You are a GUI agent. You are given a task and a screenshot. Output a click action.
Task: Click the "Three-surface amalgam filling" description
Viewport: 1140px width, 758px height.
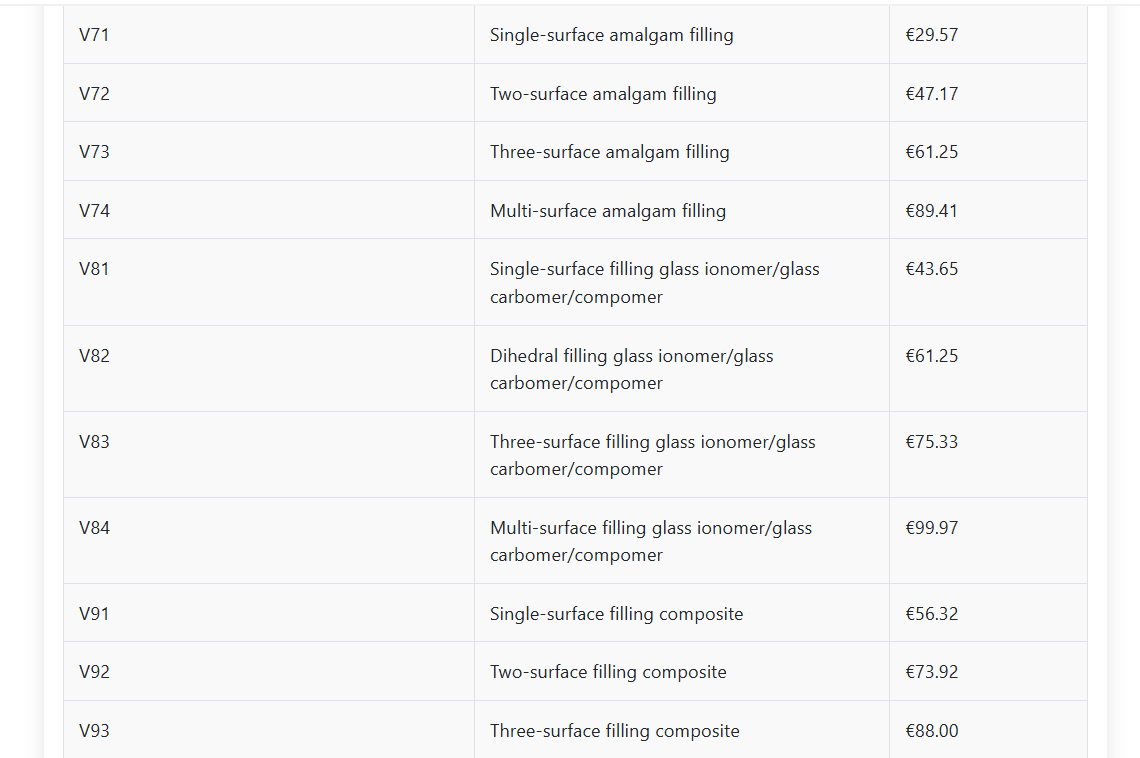click(x=609, y=152)
